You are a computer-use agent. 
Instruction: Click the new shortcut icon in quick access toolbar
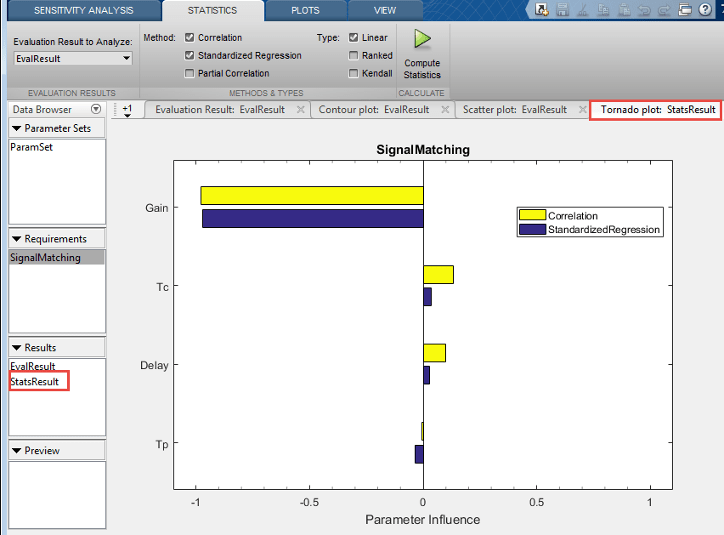point(542,9)
